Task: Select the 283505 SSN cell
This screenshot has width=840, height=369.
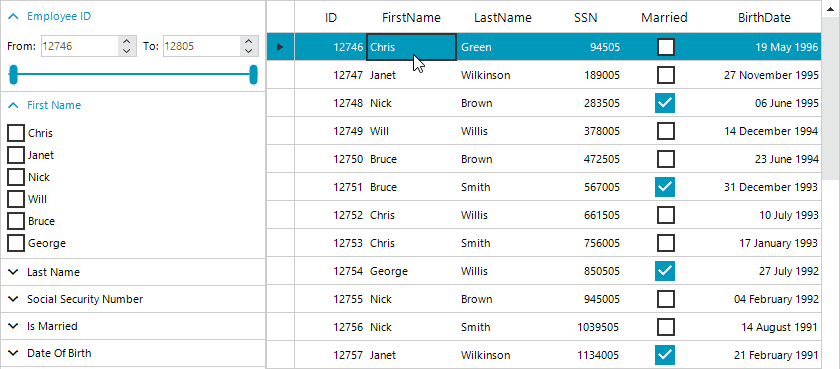Action: click(x=586, y=103)
